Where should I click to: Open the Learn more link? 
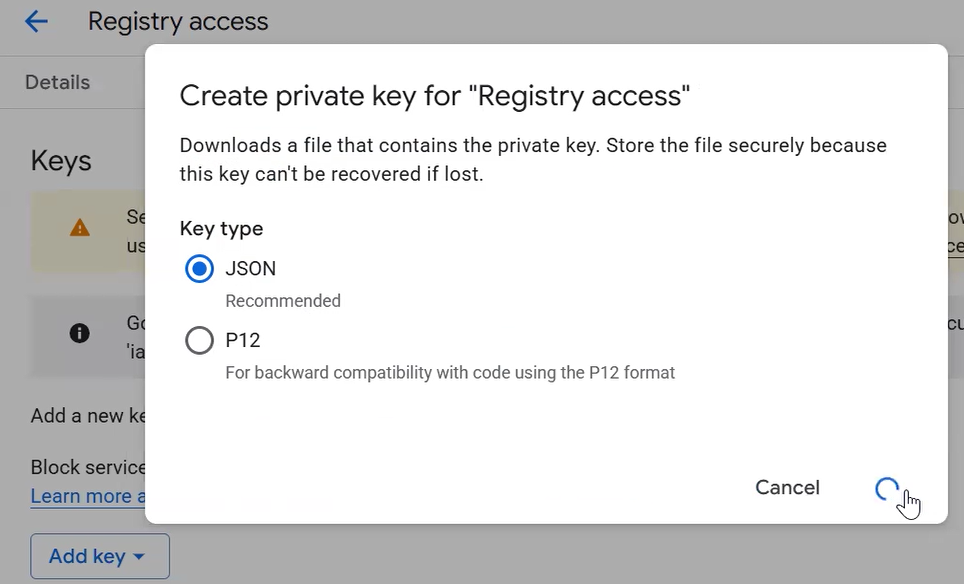coord(82,496)
